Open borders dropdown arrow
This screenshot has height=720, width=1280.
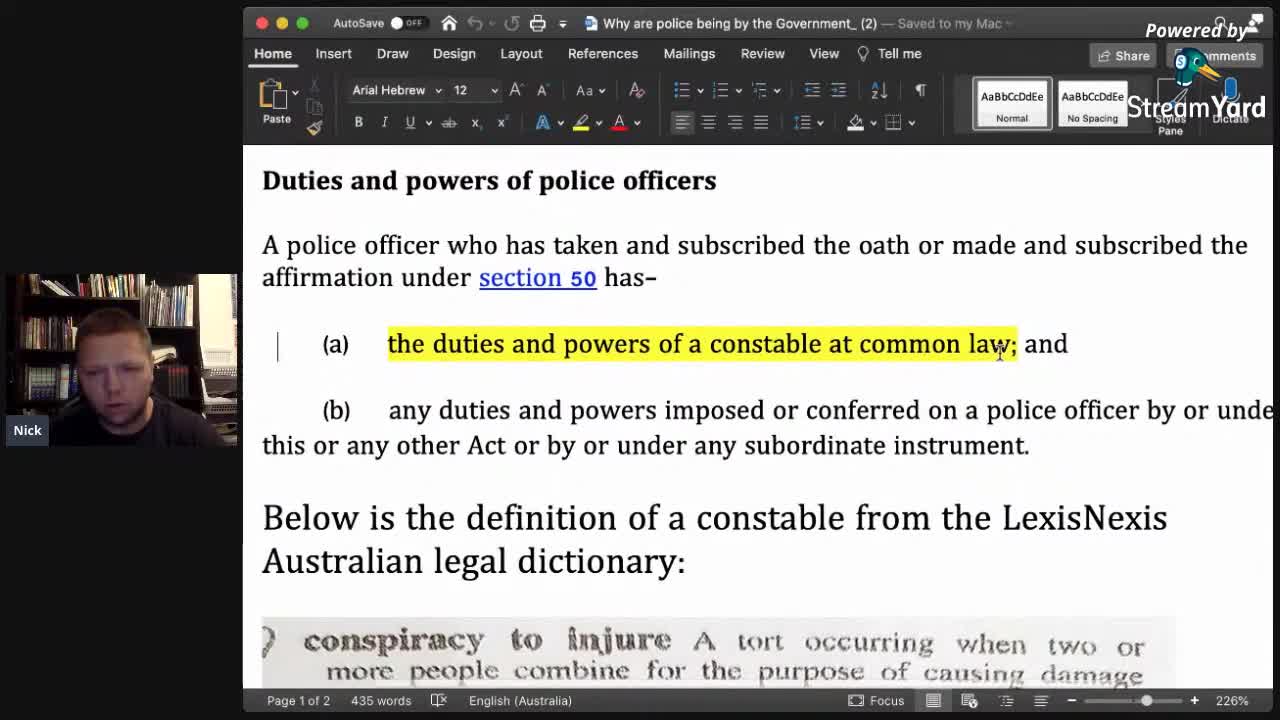coord(911,123)
